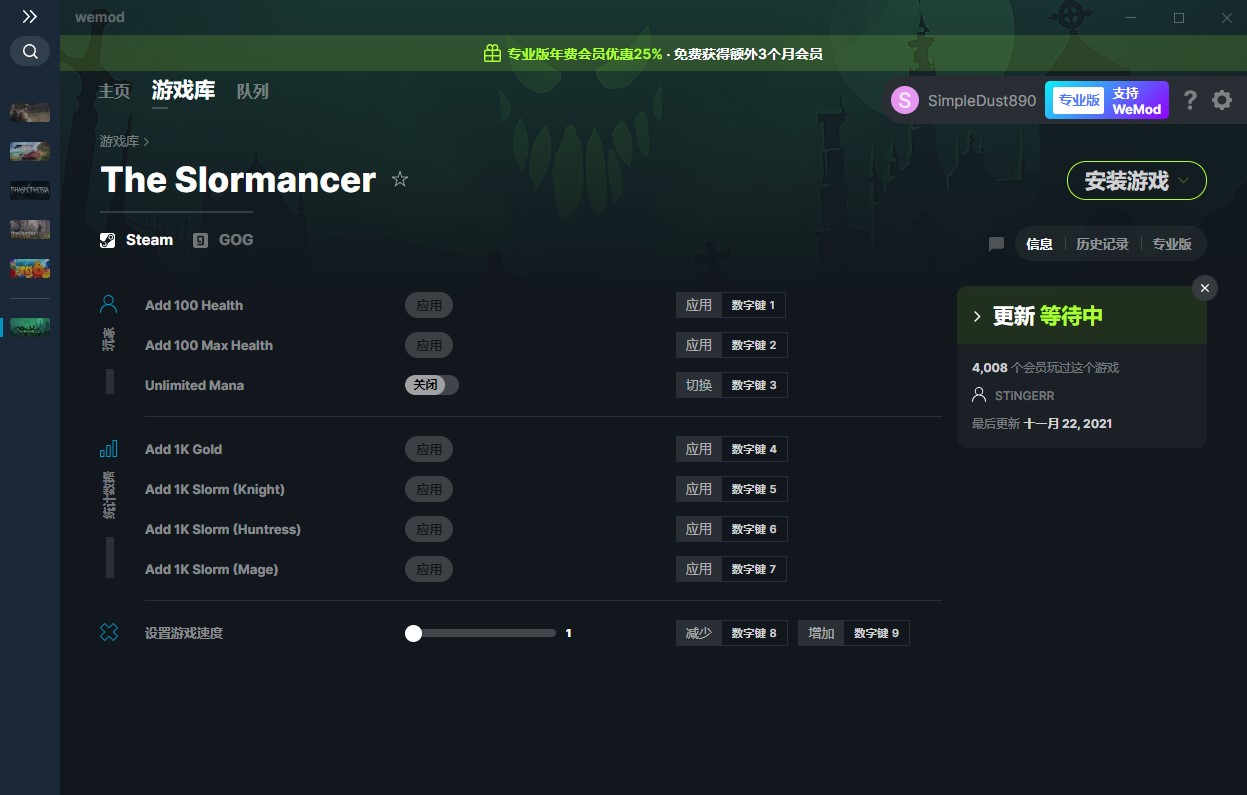Open the search magnifier in sidebar
This screenshot has height=795, width=1247.
click(30, 51)
